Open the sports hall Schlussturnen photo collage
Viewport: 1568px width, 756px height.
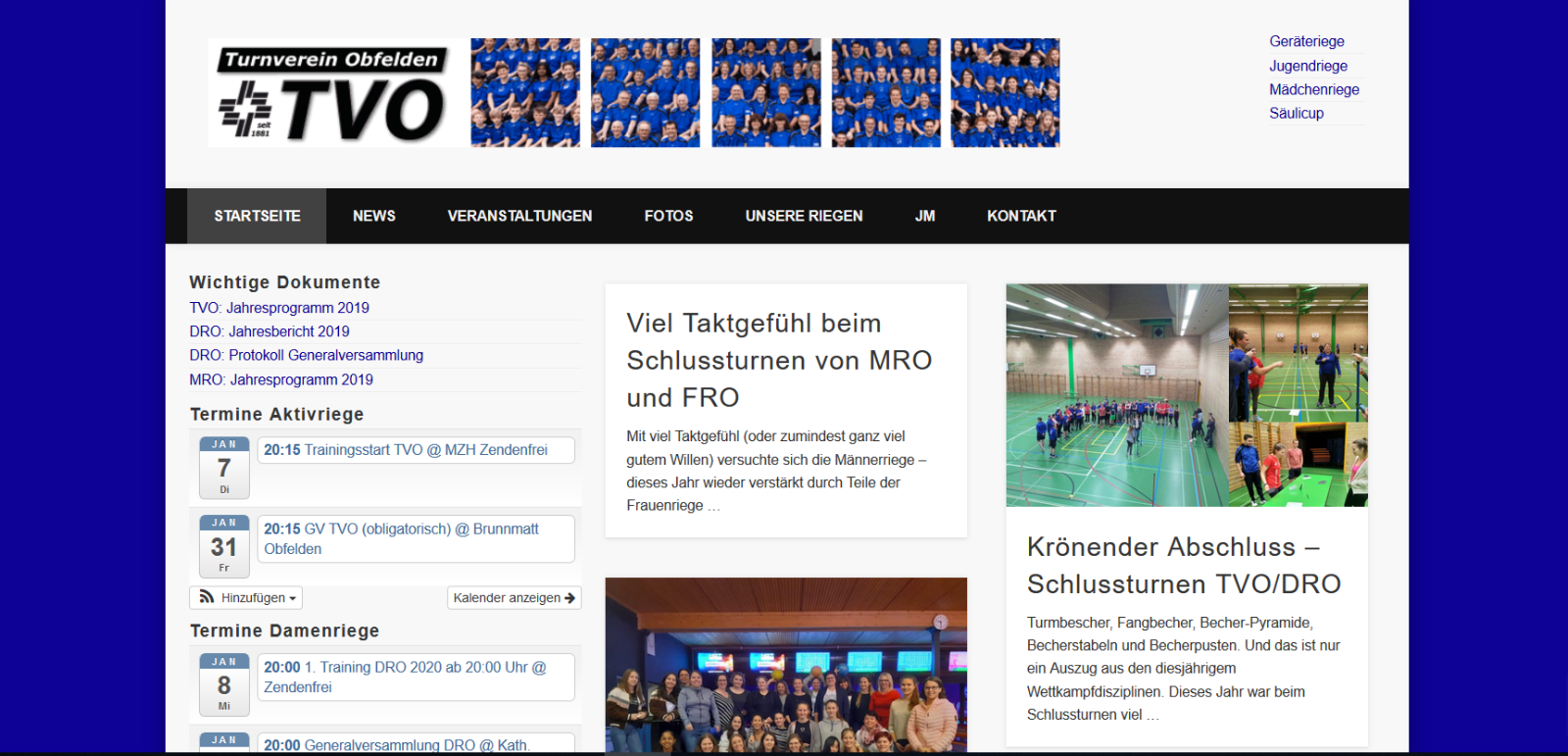coord(1186,395)
